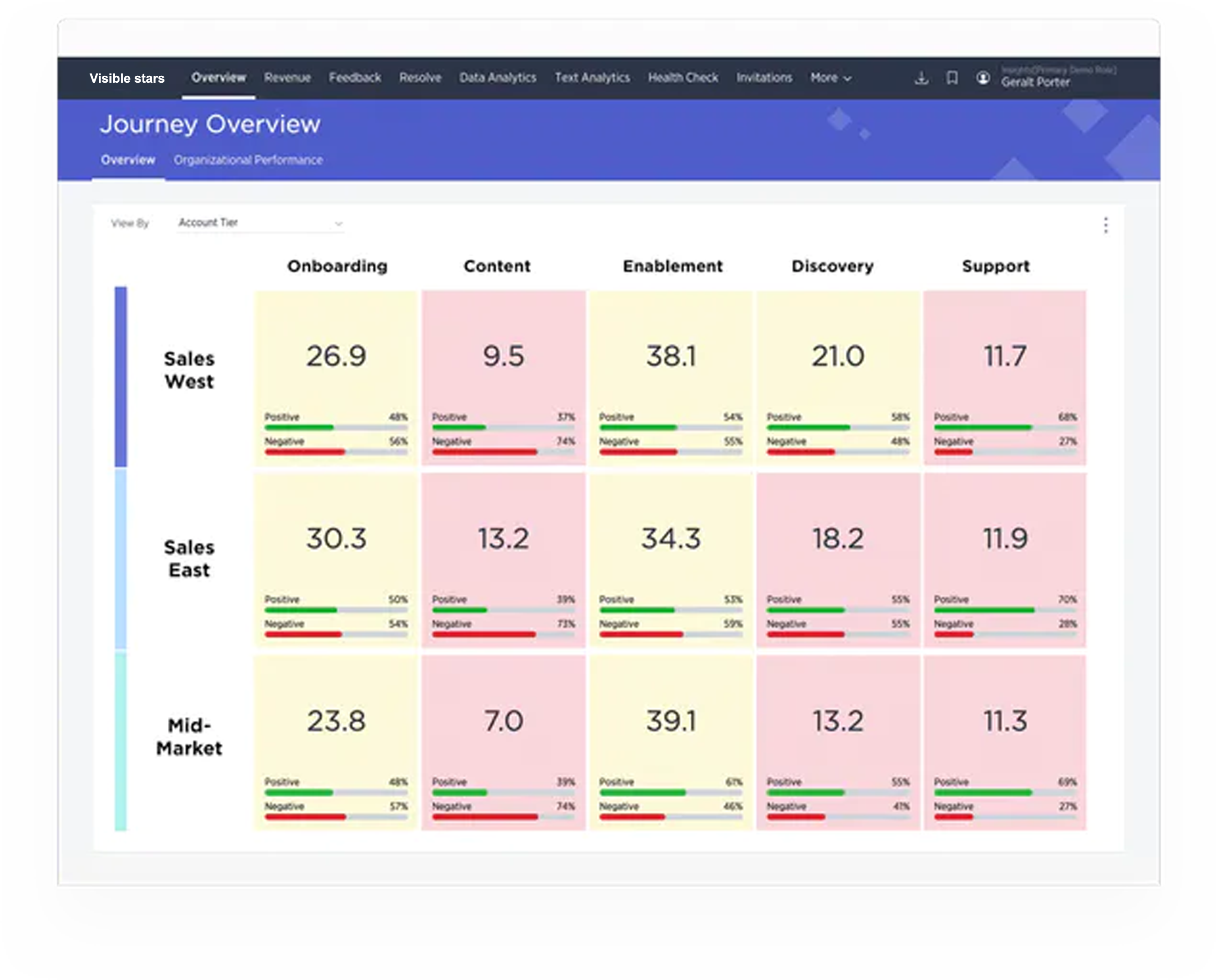Select the Organizational Performance sub-tab
The width and height of the screenshot is (1216, 980).
(248, 160)
